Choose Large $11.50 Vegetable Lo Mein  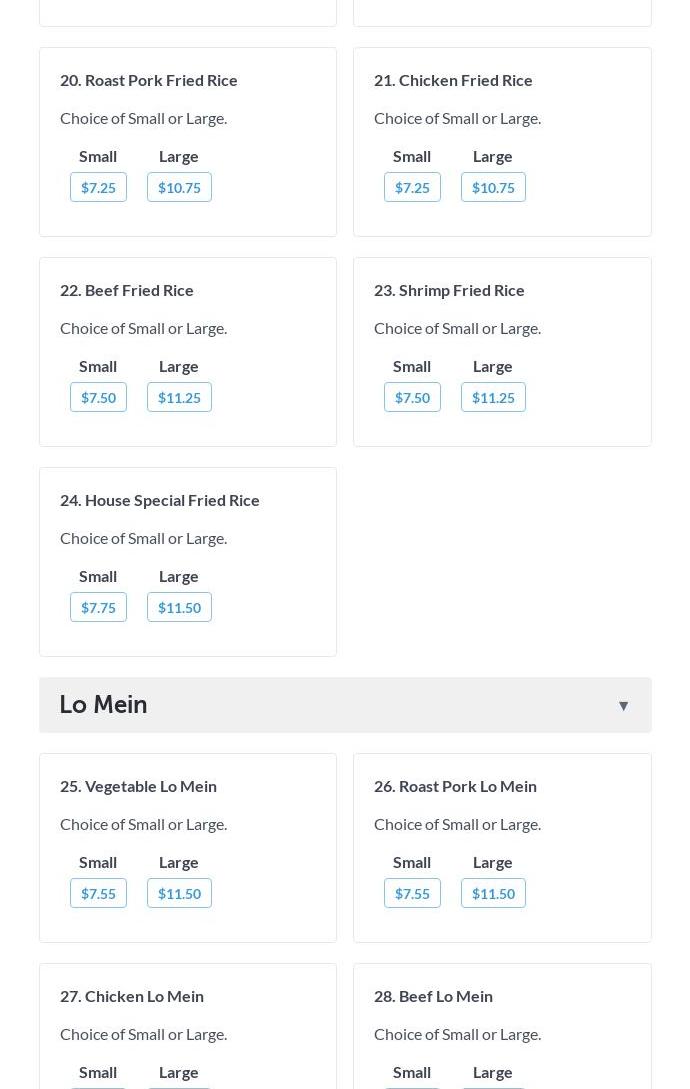coord(179,894)
